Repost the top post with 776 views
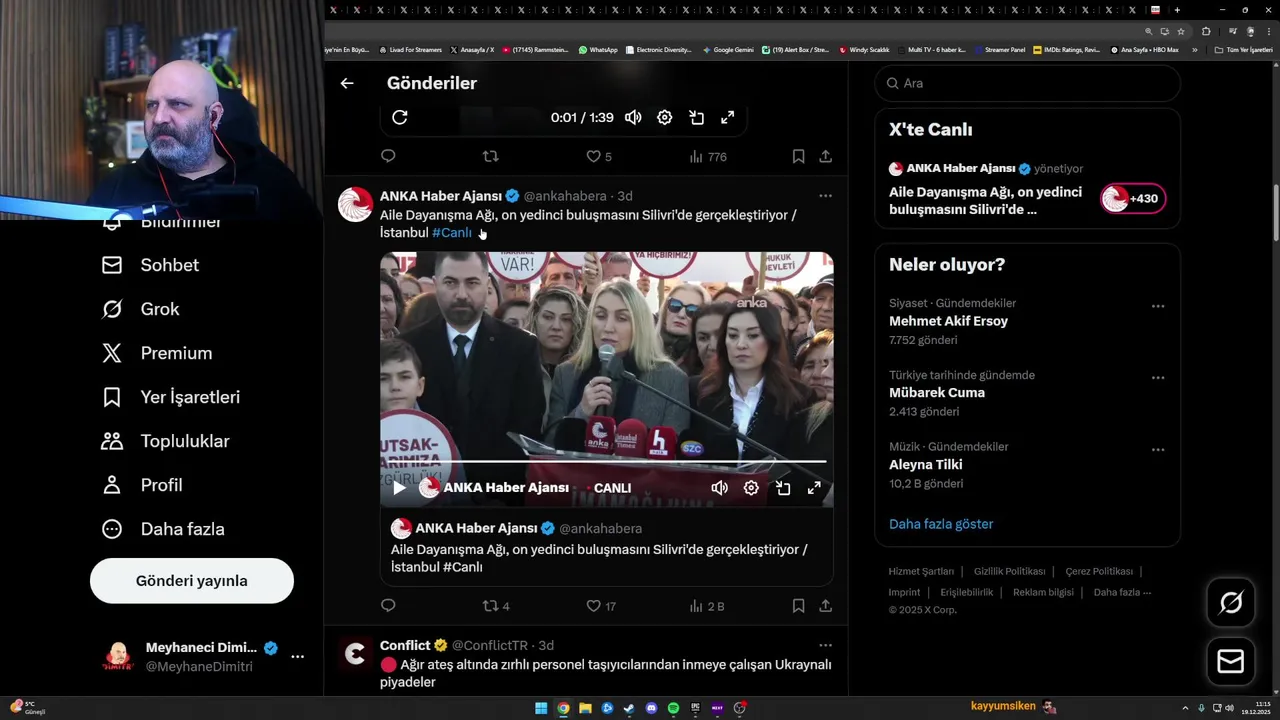 [490, 156]
